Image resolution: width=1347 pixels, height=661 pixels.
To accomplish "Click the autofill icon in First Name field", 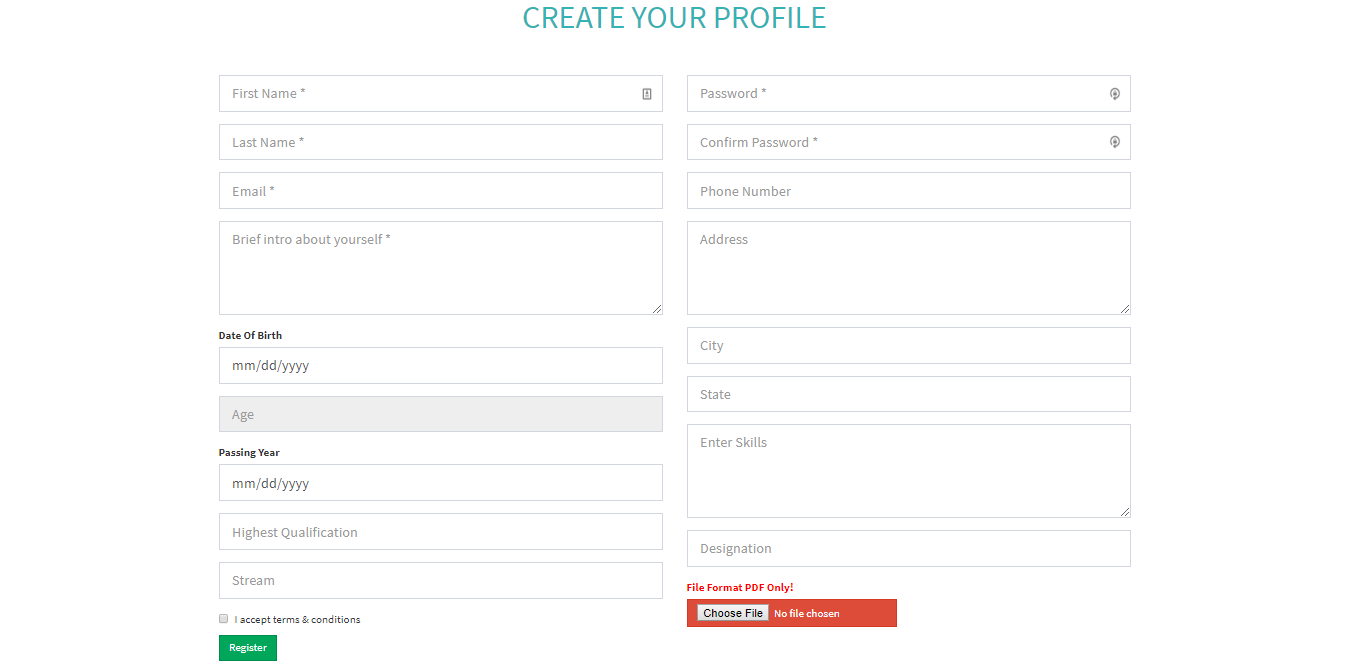I will pyautogui.click(x=647, y=94).
